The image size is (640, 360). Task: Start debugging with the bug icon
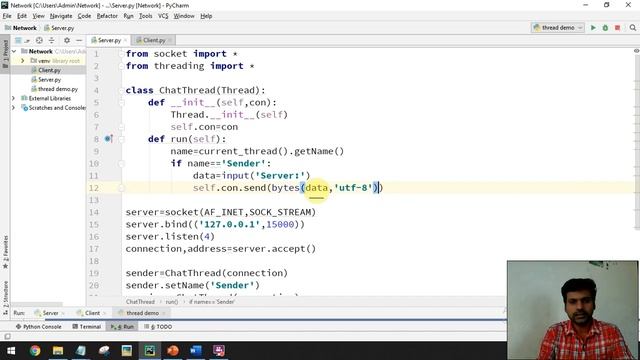click(x=605, y=28)
